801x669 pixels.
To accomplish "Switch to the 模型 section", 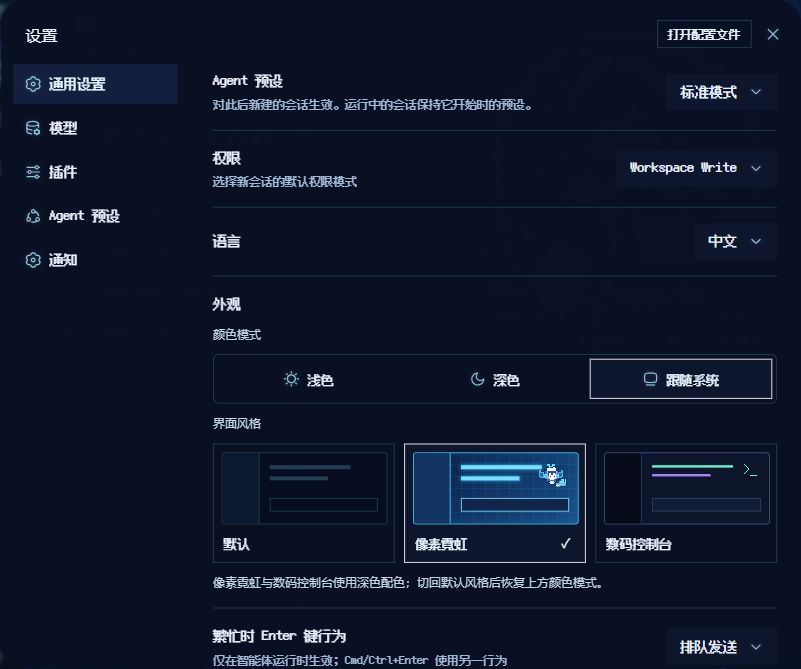I will pos(96,128).
